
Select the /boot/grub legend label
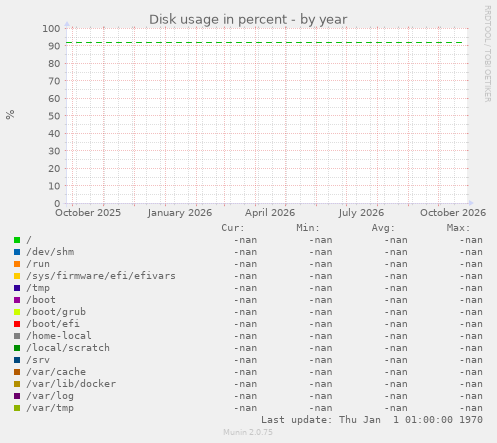(x=56, y=312)
